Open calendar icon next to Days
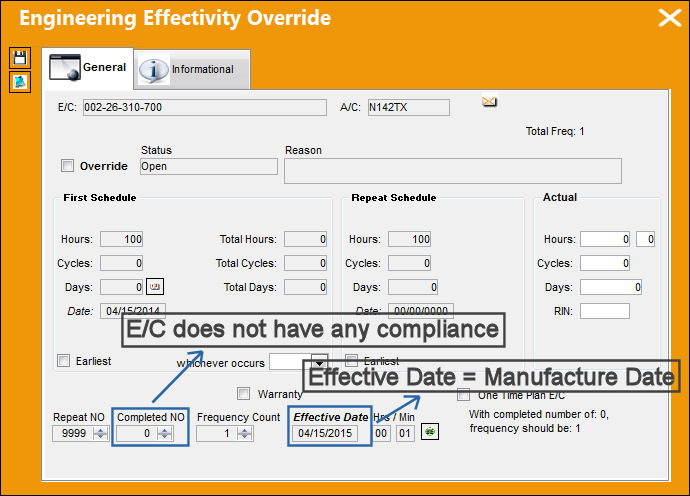The height and width of the screenshot is (496, 690). pos(155,287)
